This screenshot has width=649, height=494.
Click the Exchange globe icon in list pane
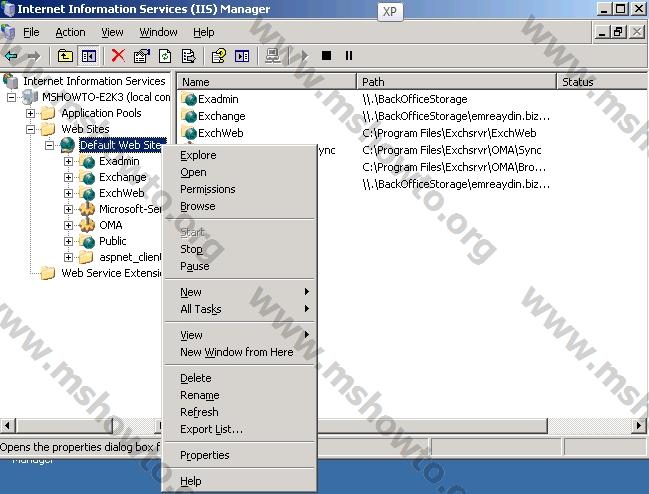(189, 116)
